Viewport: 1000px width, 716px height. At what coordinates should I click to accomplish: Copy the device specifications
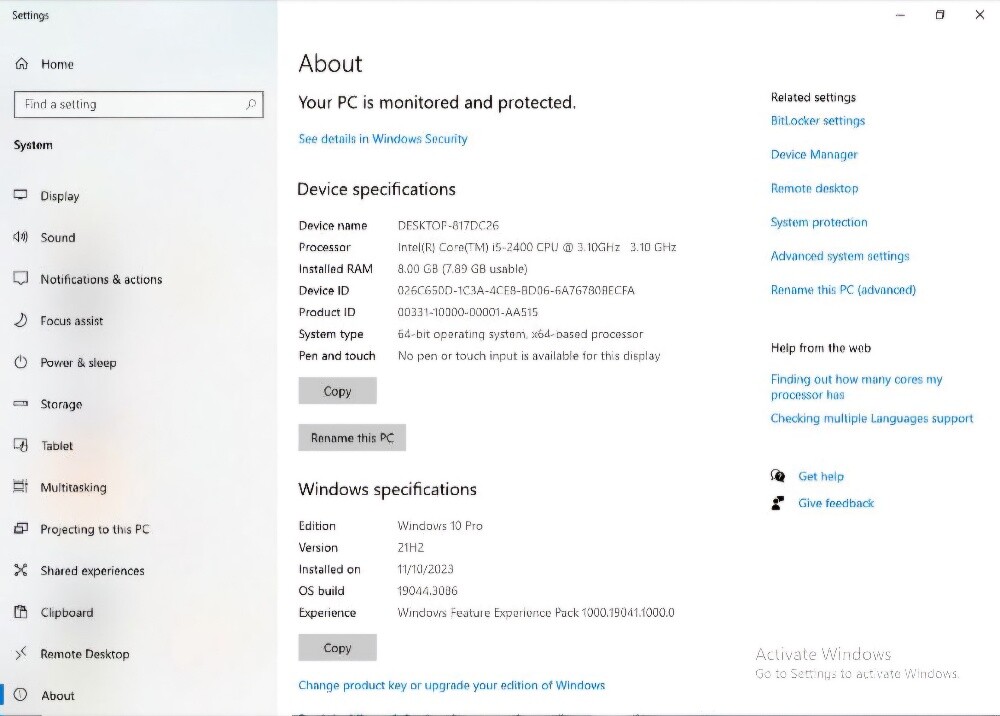pyautogui.click(x=337, y=391)
